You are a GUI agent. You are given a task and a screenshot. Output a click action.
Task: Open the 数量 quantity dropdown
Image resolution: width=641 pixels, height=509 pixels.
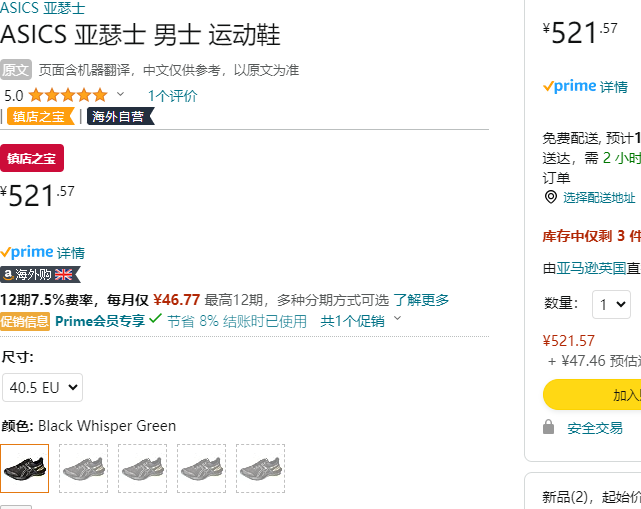612,304
